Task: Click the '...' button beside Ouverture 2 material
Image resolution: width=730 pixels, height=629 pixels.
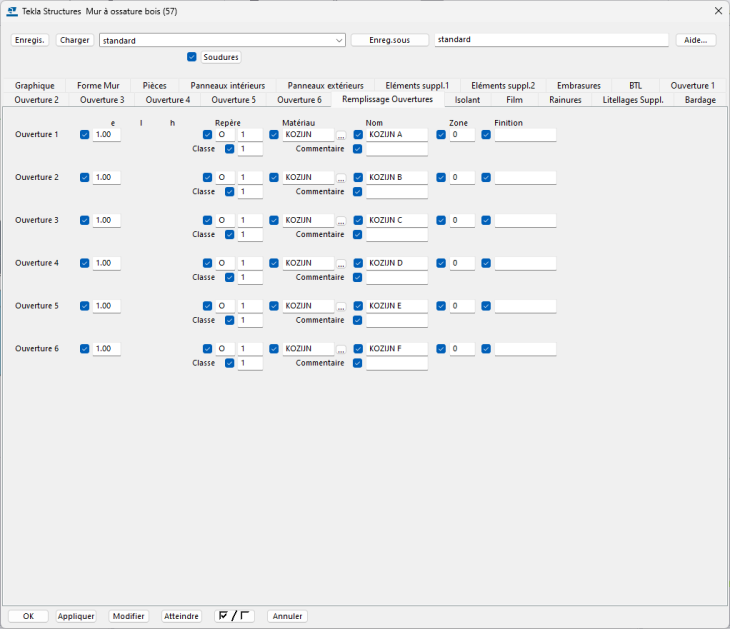Action: pyautogui.click(x=341, y=178)
